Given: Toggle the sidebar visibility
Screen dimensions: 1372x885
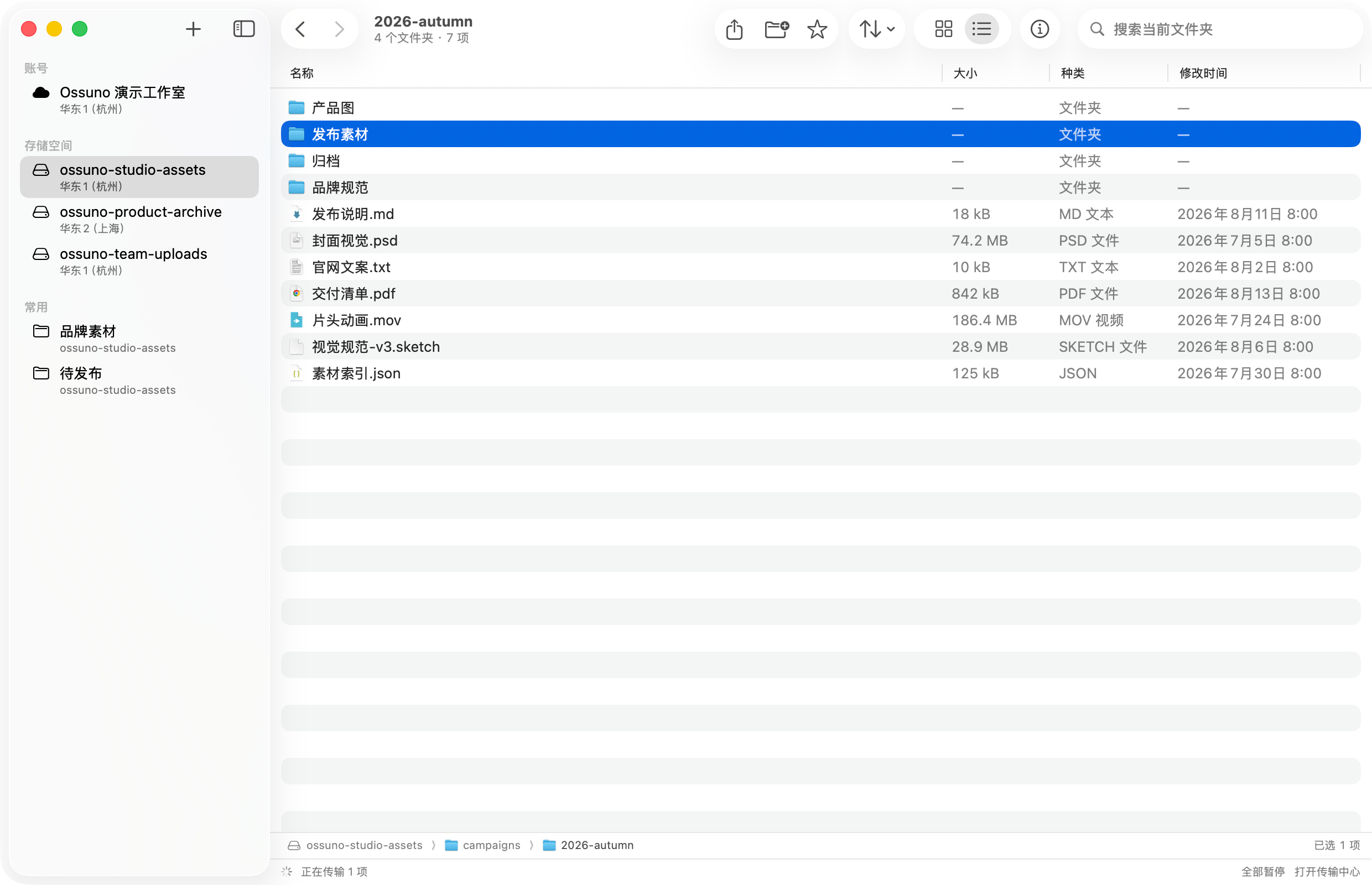Looking at the screenshot, I should tap(244, 29).
